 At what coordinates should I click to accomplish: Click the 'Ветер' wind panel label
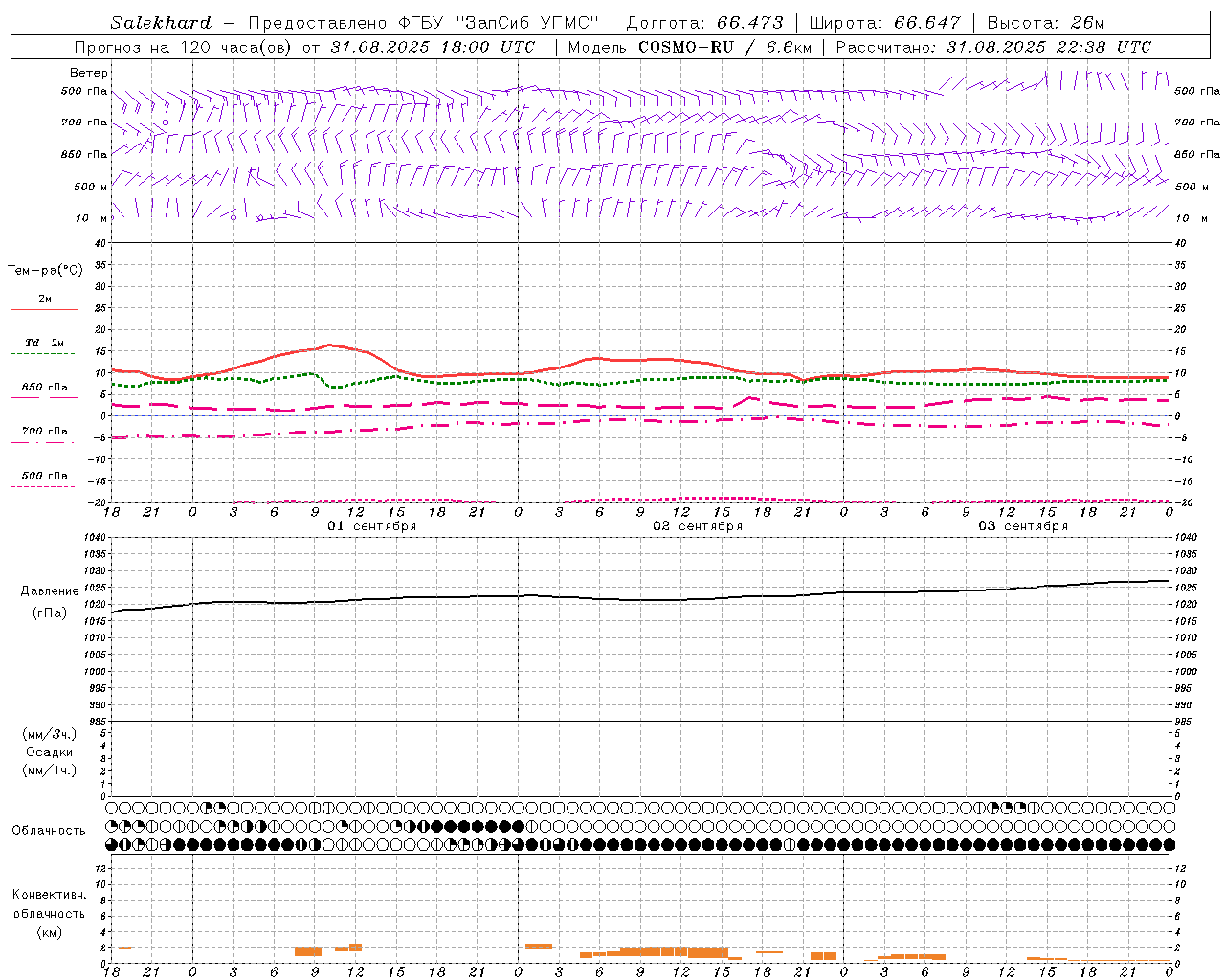(x=88, y=73)
